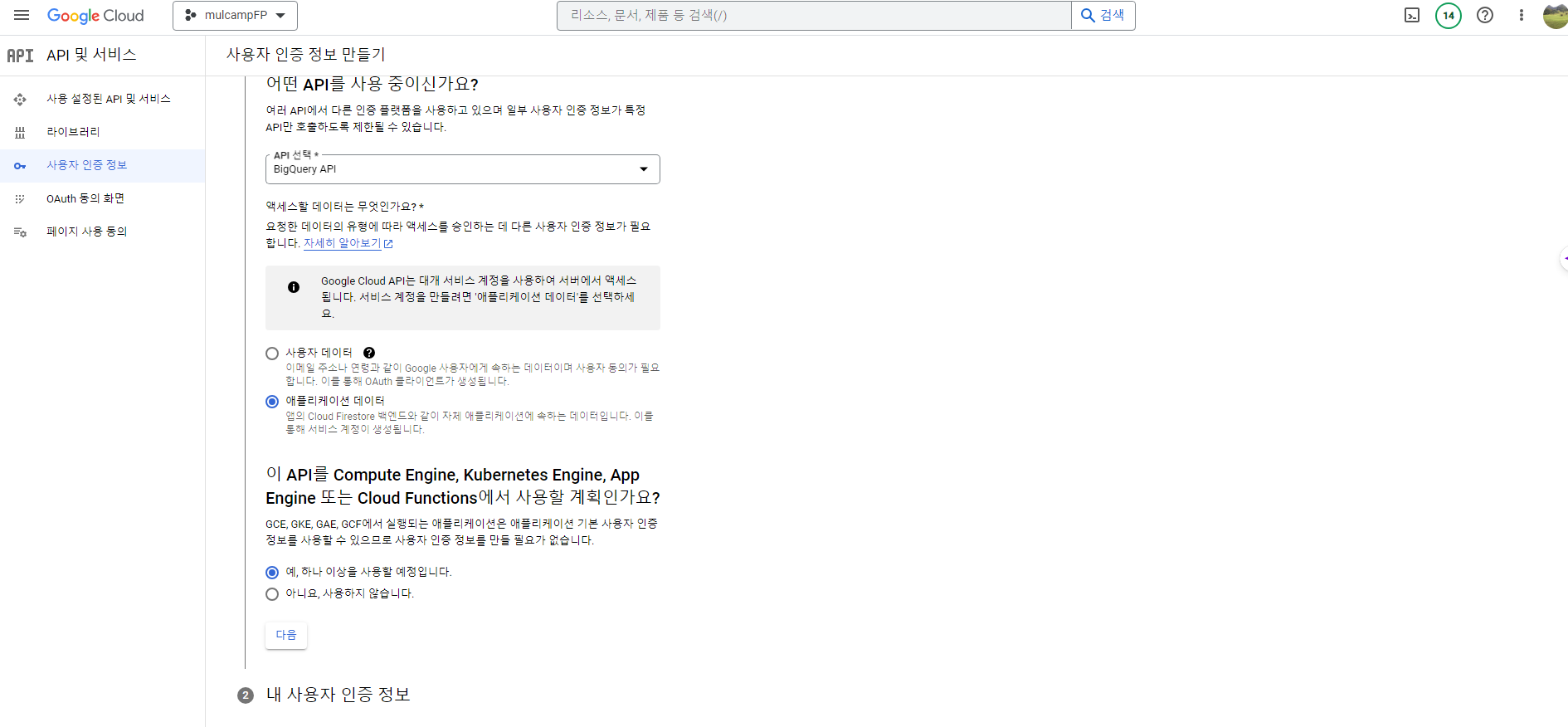Viewport: 1568px width, 727px height.
Task: Choose 예, 하나 이상을 사용할 예정입니다 option
Action: tap(272, 573)
